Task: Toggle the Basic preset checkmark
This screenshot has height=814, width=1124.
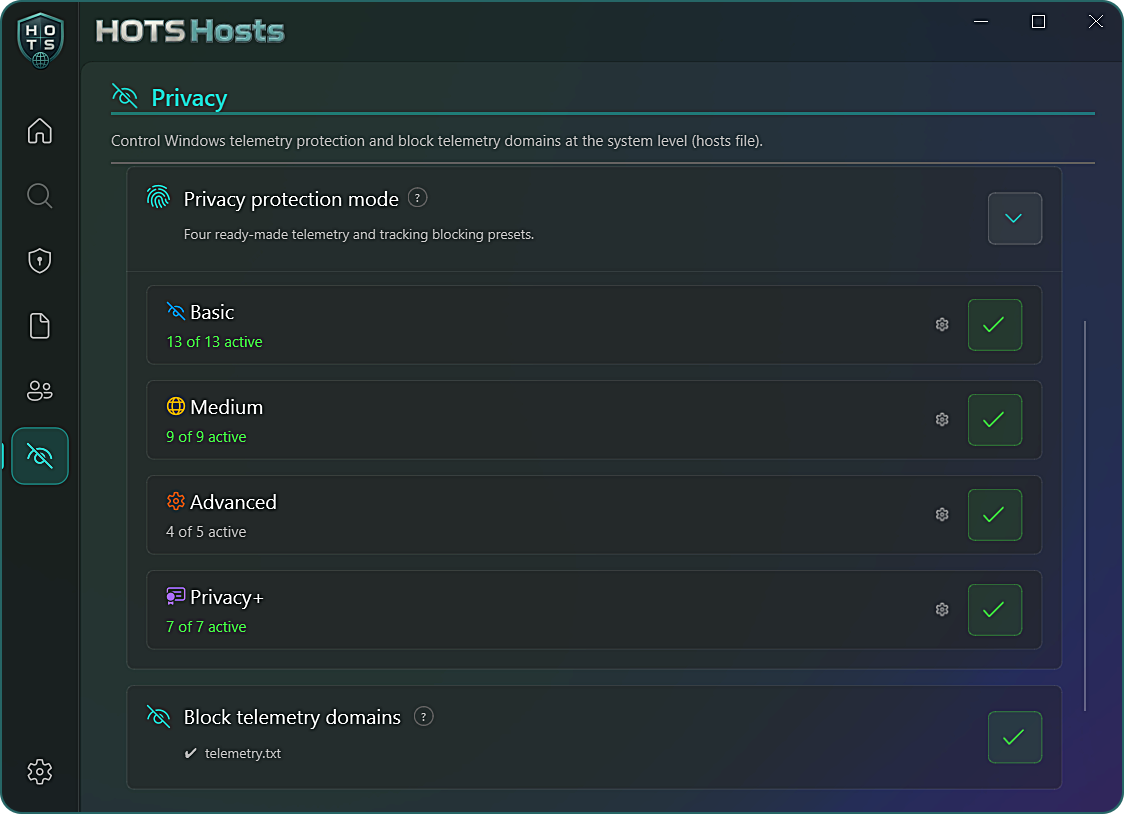Action: point(994,325)
